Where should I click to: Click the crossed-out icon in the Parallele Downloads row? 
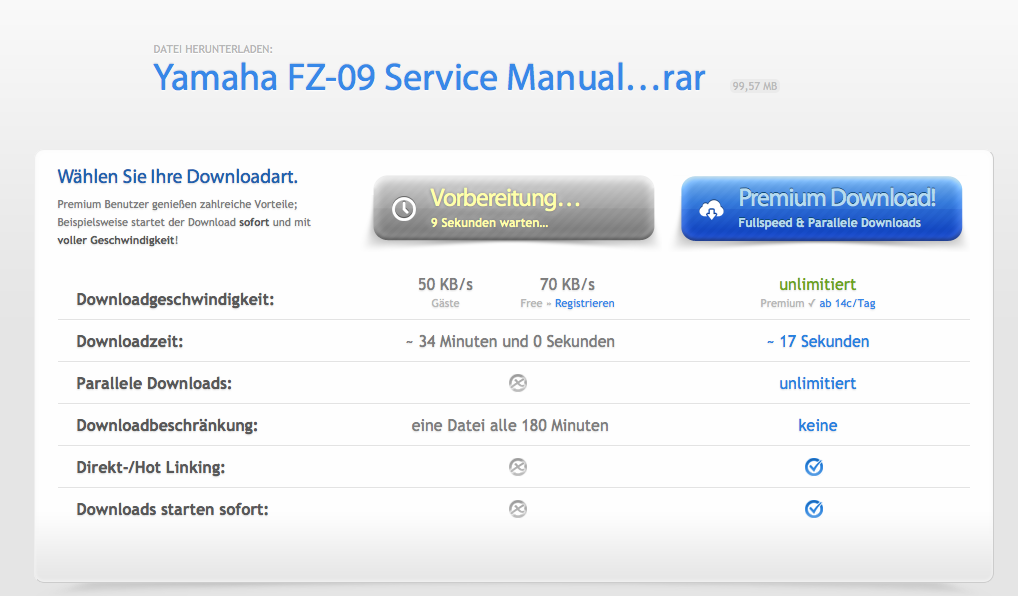(517, 383)
